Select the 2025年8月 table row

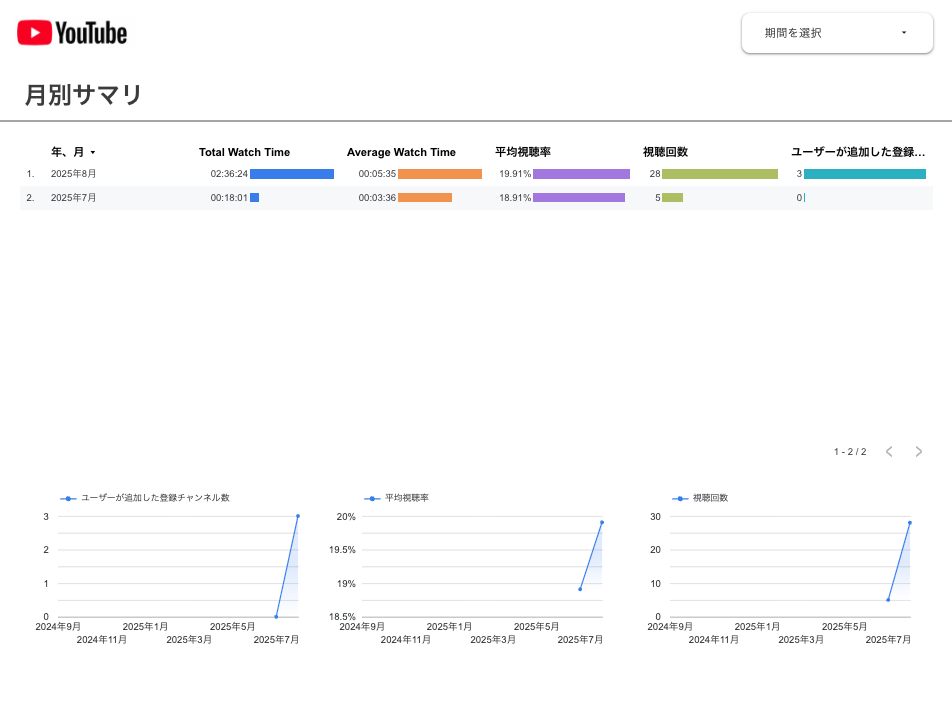pyautogui.click(x=74, y=174)
